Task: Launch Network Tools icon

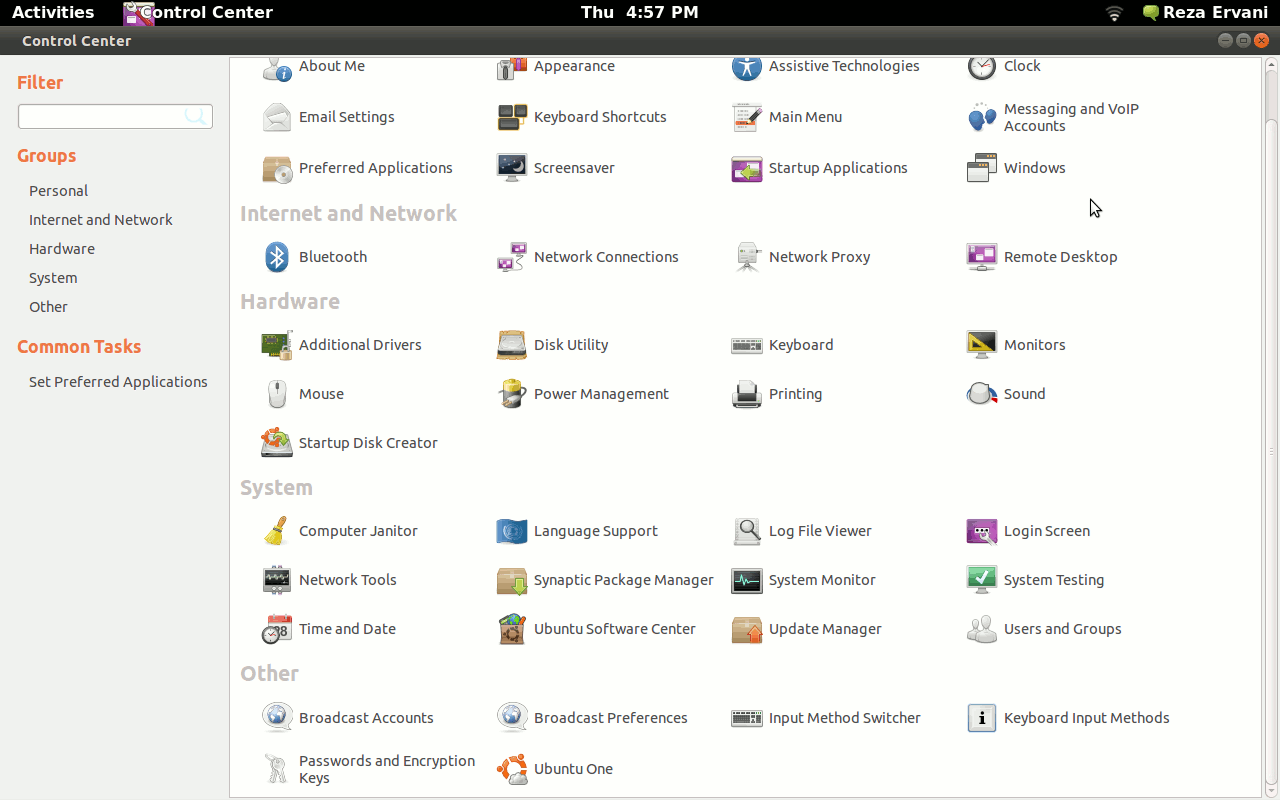Action: tap(277, 580)
